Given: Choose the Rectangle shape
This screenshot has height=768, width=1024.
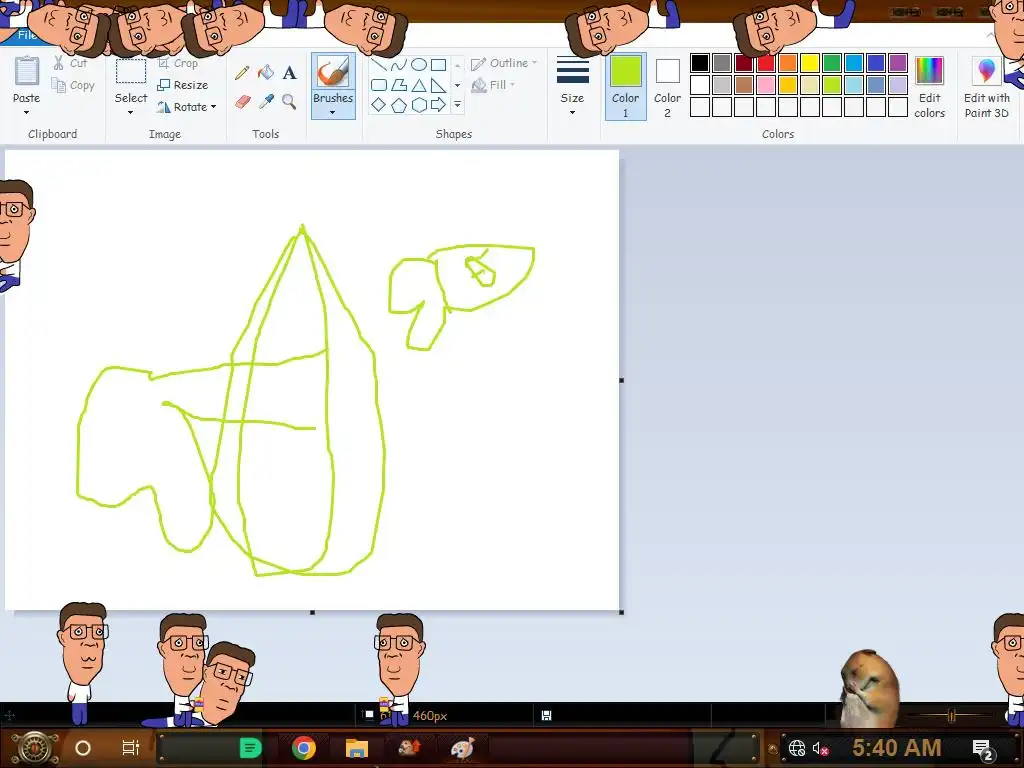Looking at the screenshot, I should (x=439, y=64).
